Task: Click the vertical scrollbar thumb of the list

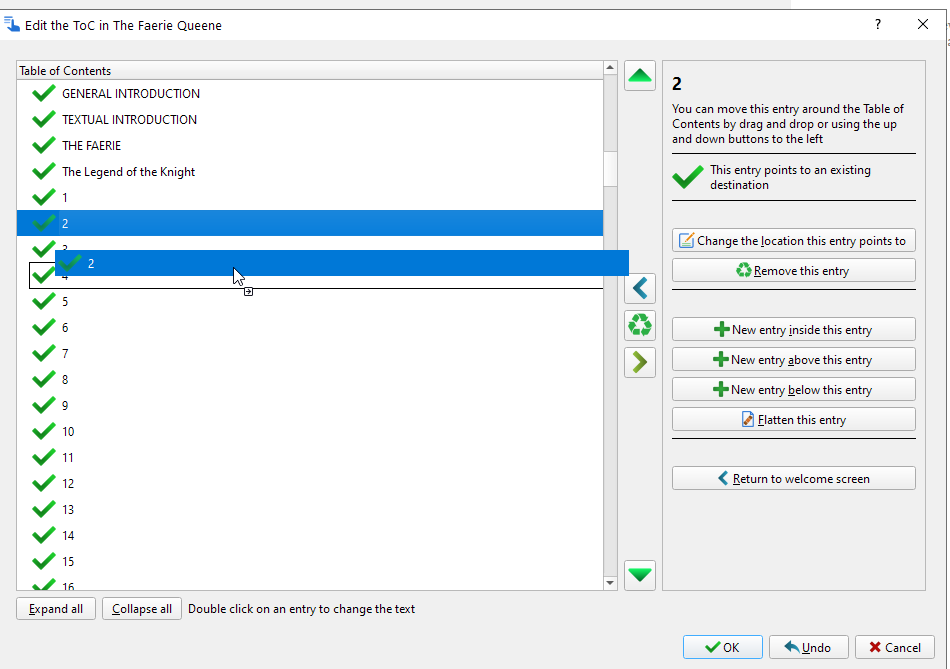Action: point(610,168)
